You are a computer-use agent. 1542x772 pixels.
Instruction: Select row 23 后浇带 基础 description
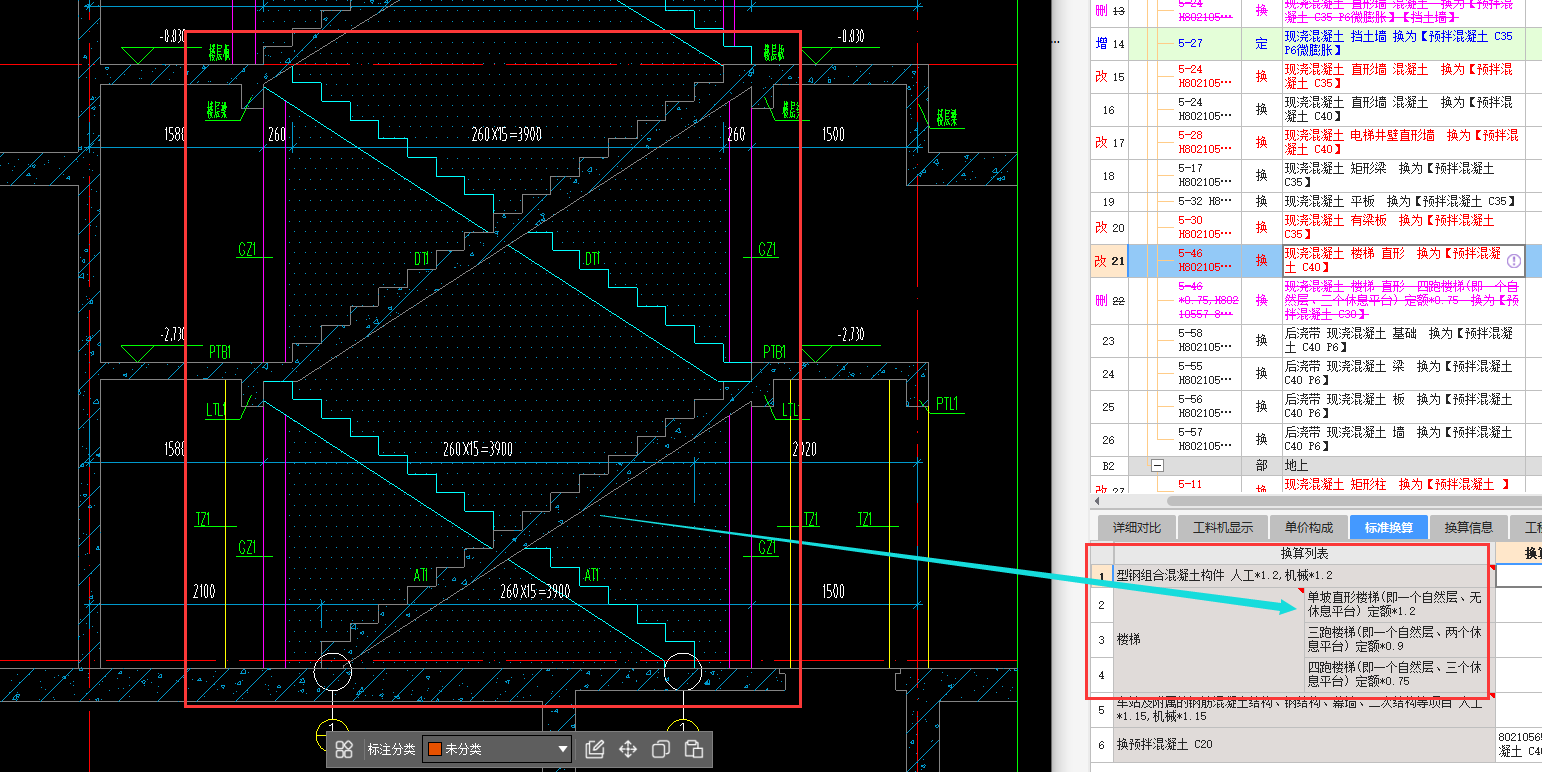pyautogui.click(x=1403, y=340)
